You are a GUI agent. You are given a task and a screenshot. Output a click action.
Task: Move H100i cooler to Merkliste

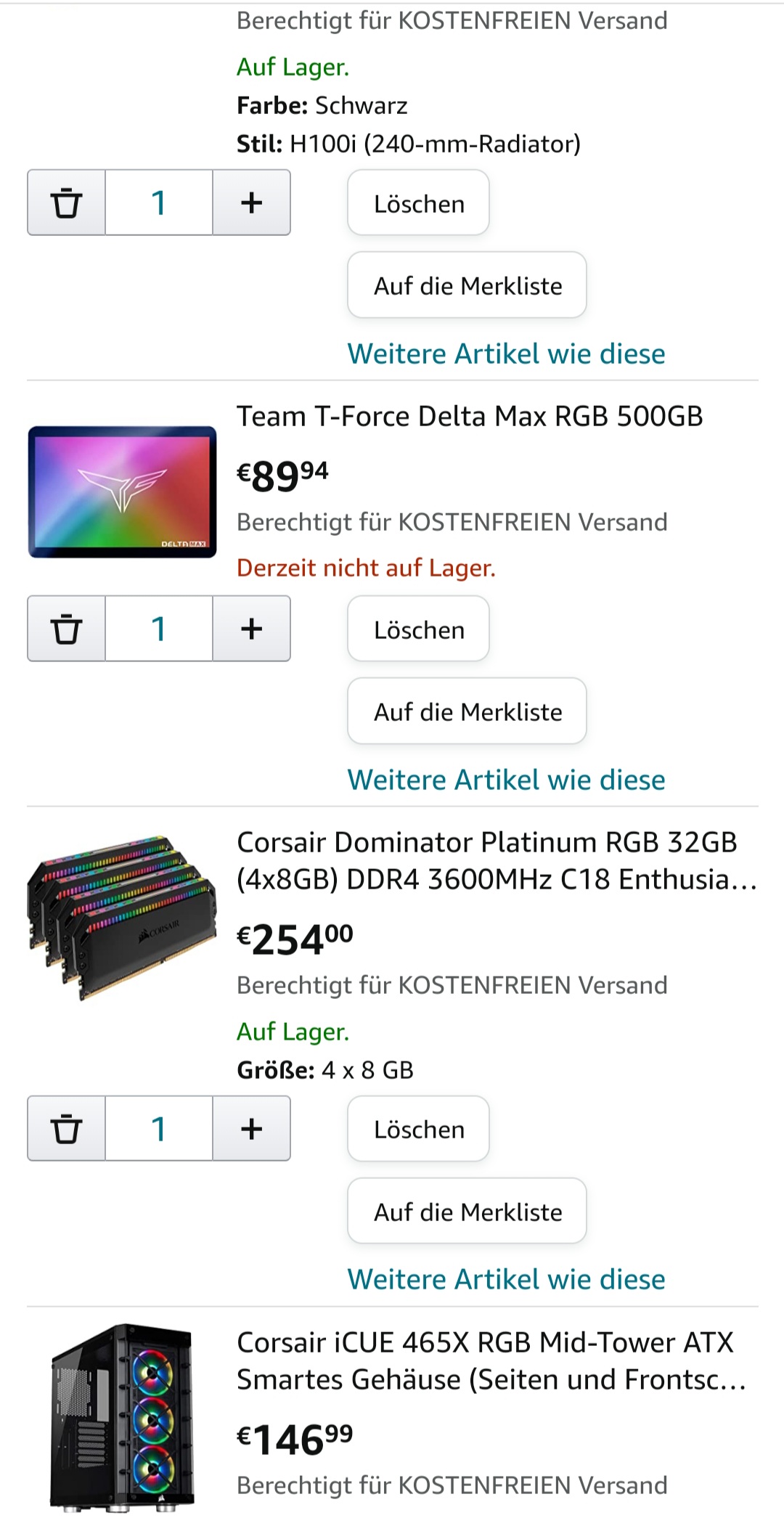467,285
